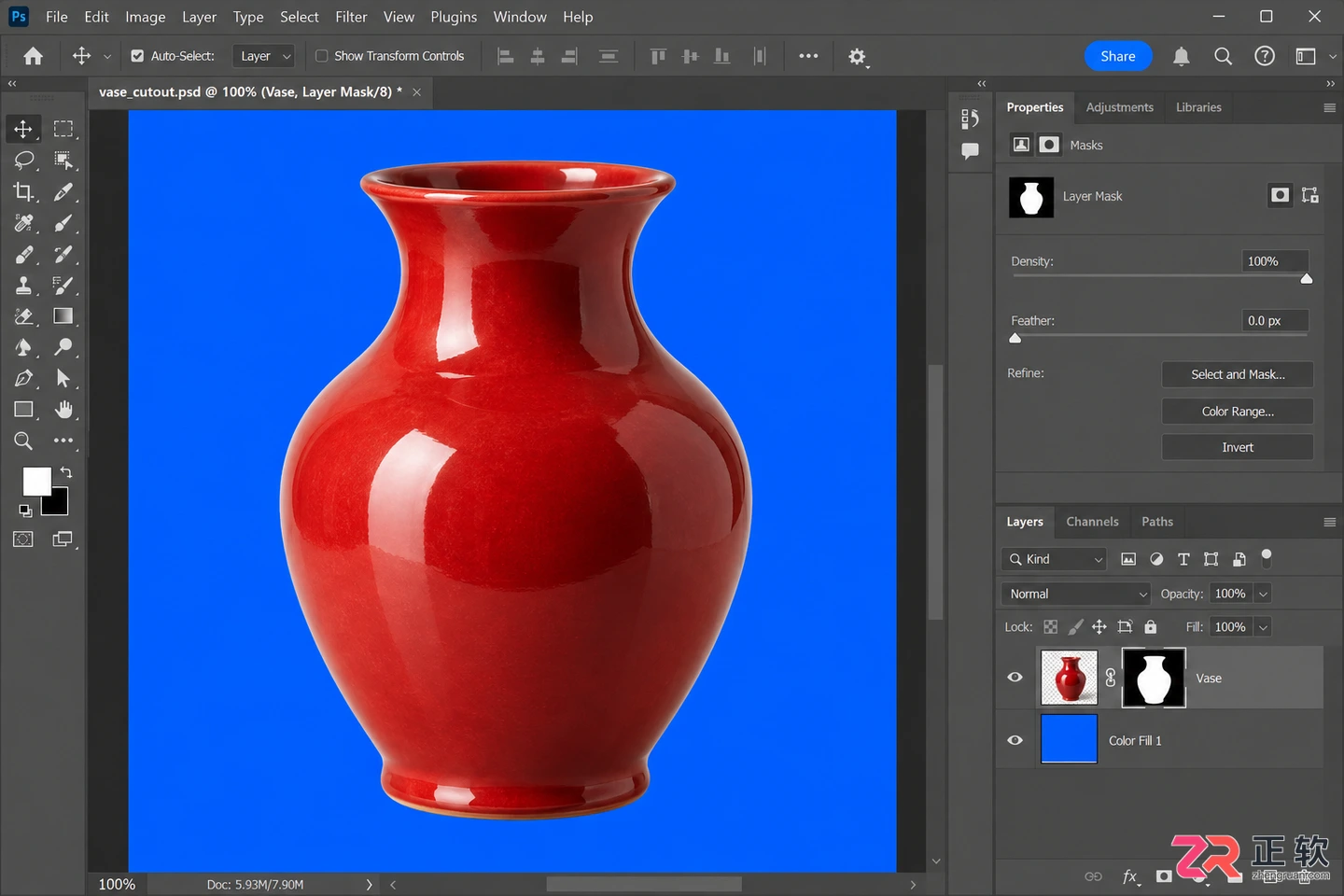Enable Show Transform Controls checkbox

[x=322, y=56]
